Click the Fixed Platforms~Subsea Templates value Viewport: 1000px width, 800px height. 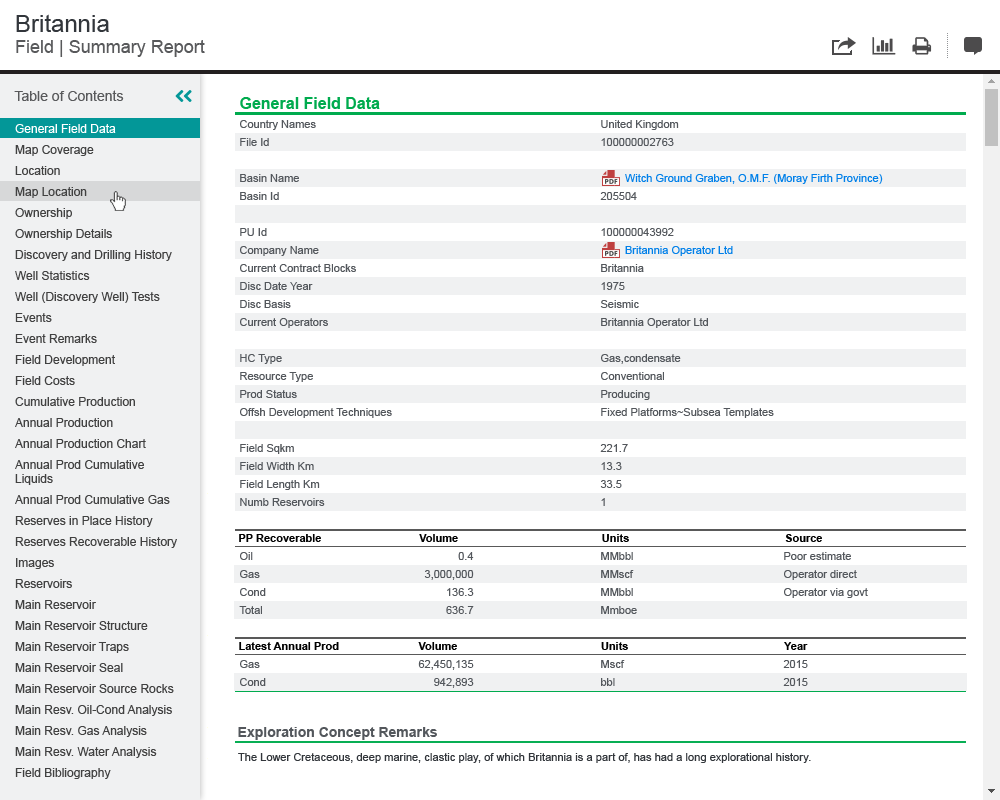coord(687,413)
